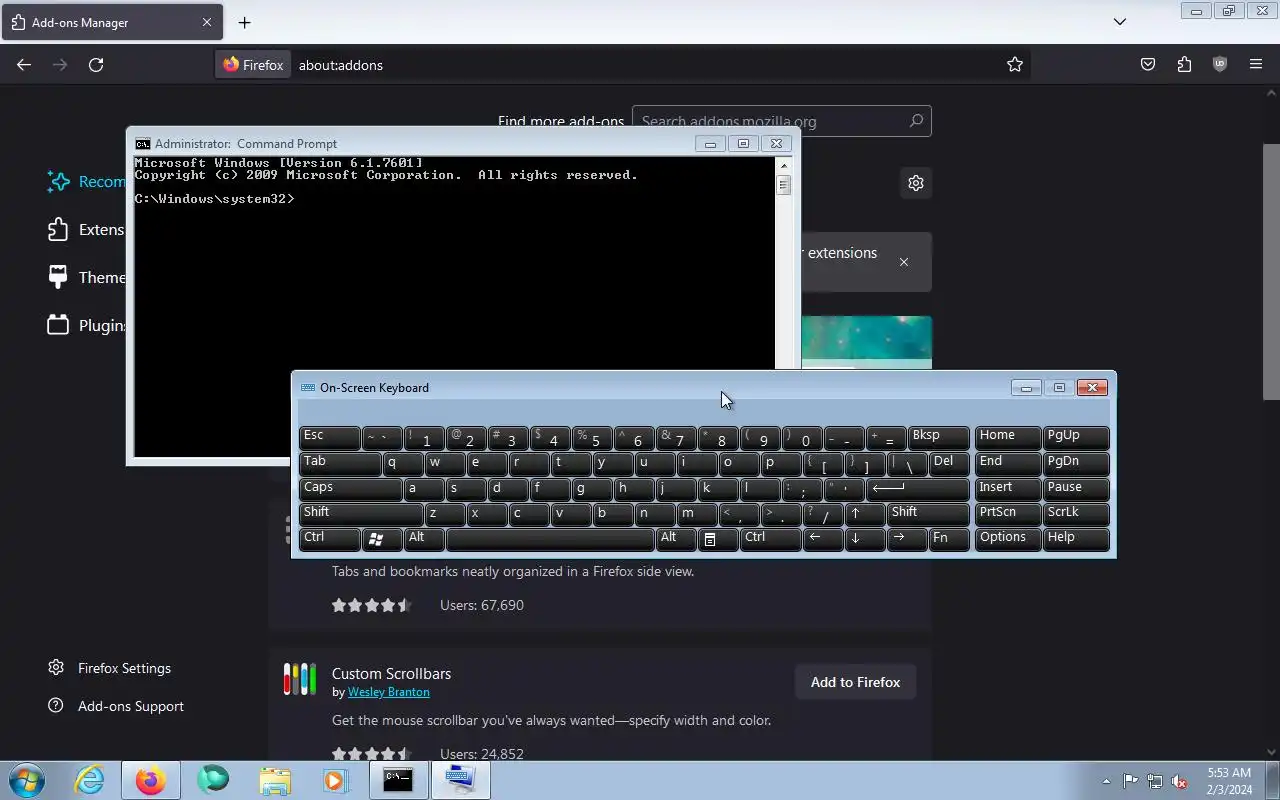Tap the Enter key on On-Screen Keyboard
The width and height of the screenshot is (1280, 800).
tap(918, 489)
